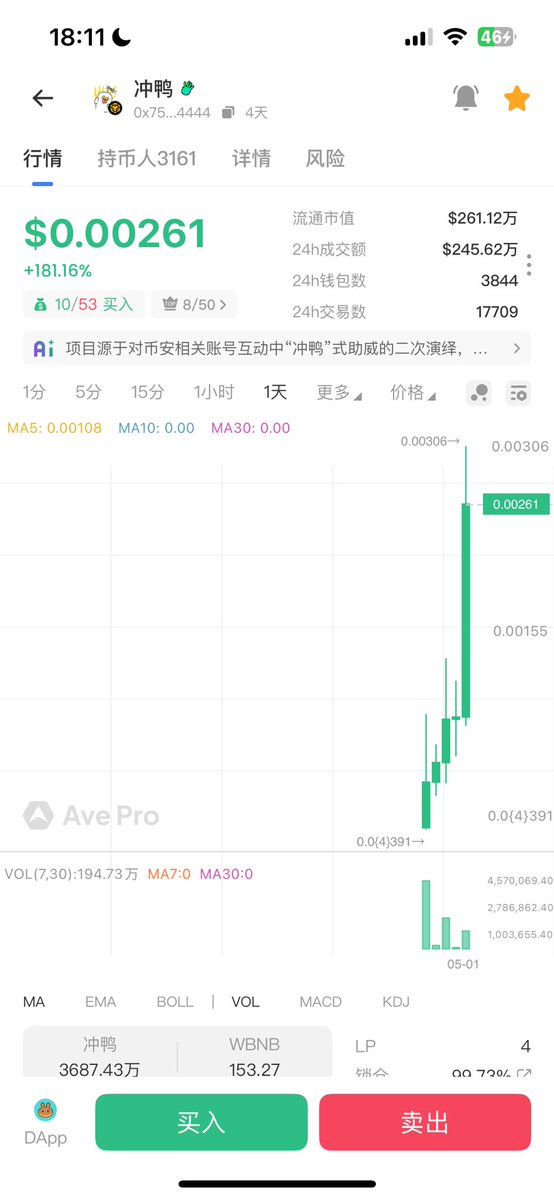Open the 详情 tab
The height and width of the screenshot is (1199, 554).
point(251,158)
